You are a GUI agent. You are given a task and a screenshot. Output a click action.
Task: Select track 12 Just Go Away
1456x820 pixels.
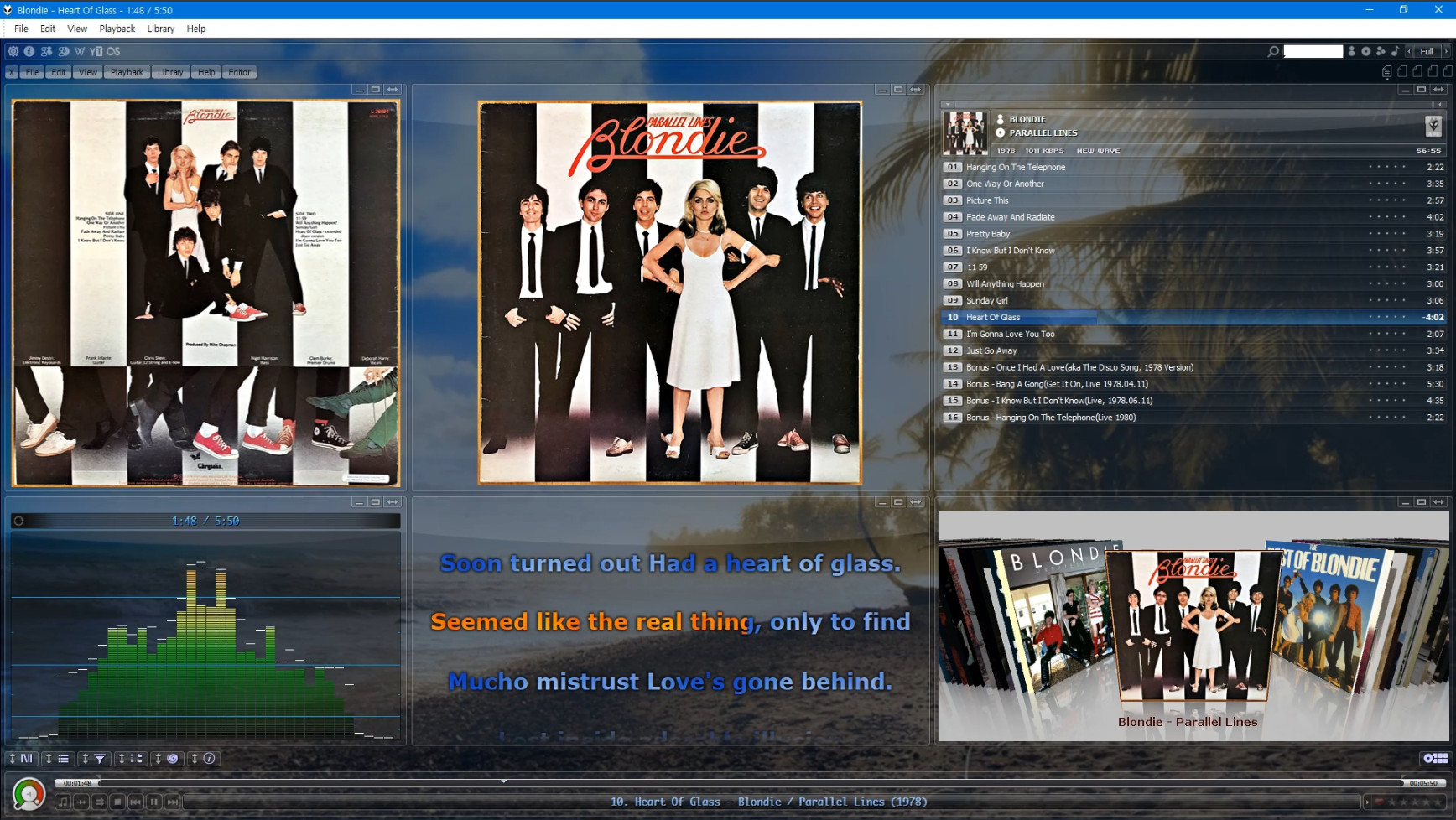pos(1193,350)
